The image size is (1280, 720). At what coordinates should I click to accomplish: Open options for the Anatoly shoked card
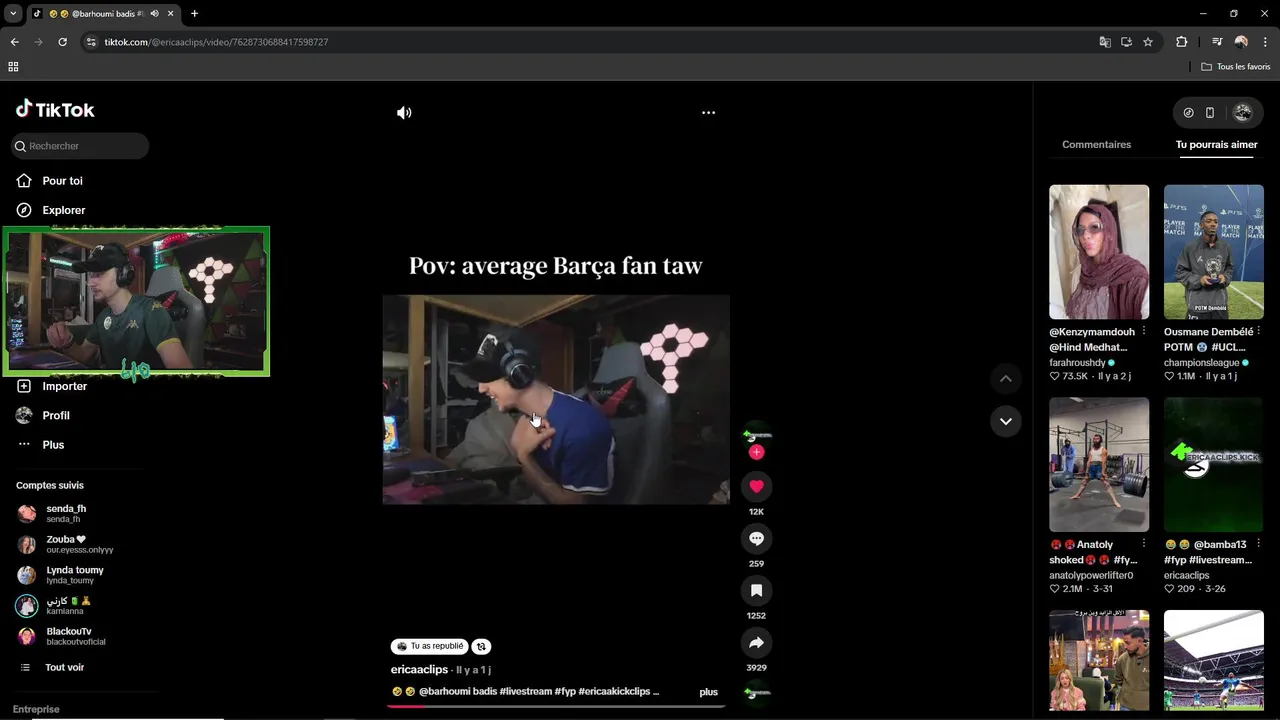click(x=1144, y=544)
